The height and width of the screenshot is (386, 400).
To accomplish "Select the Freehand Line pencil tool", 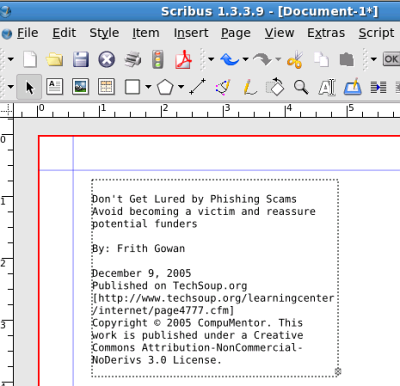I will coord(249,87).
